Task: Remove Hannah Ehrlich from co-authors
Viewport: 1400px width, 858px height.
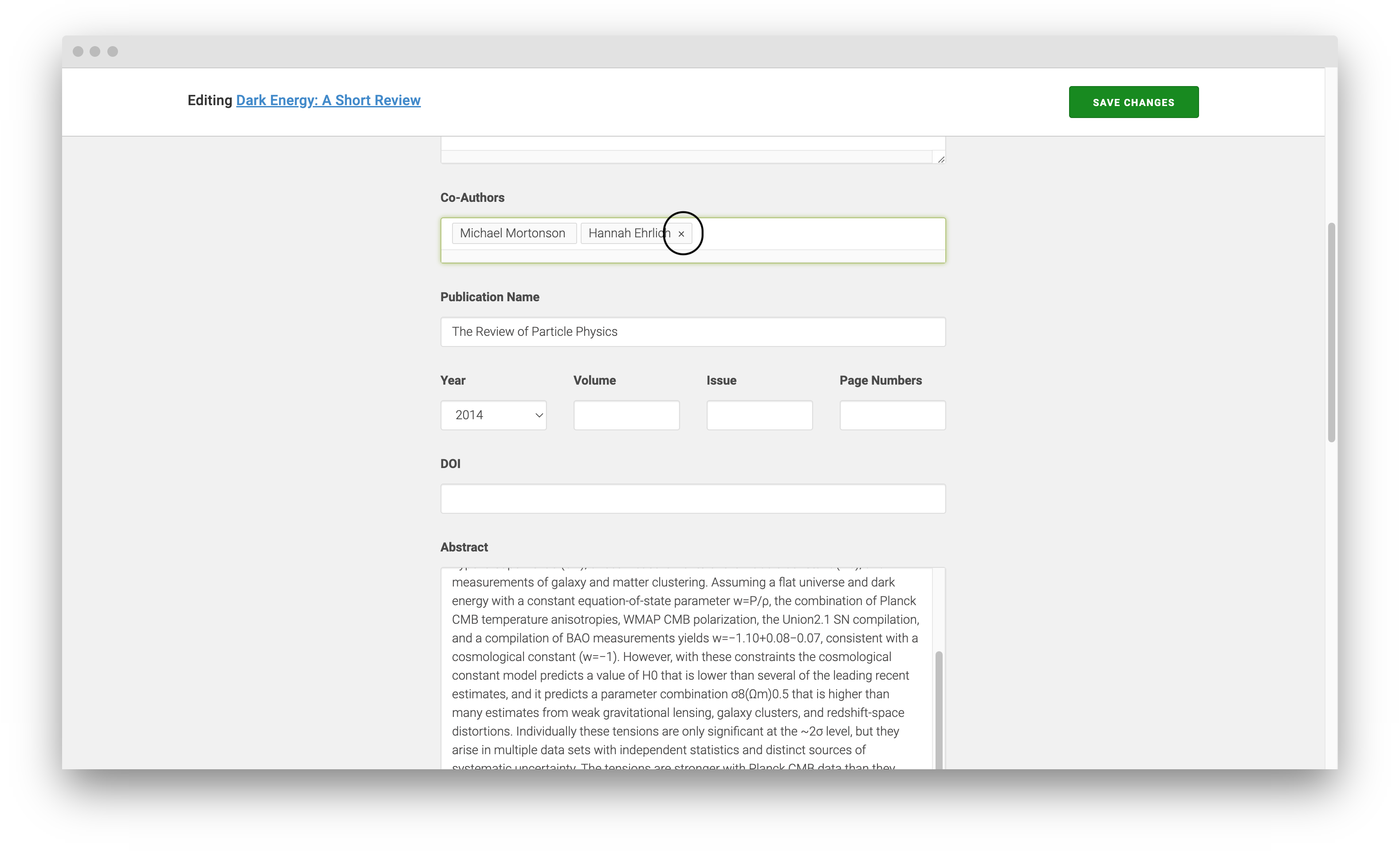Action: click(x=681, y=233)
